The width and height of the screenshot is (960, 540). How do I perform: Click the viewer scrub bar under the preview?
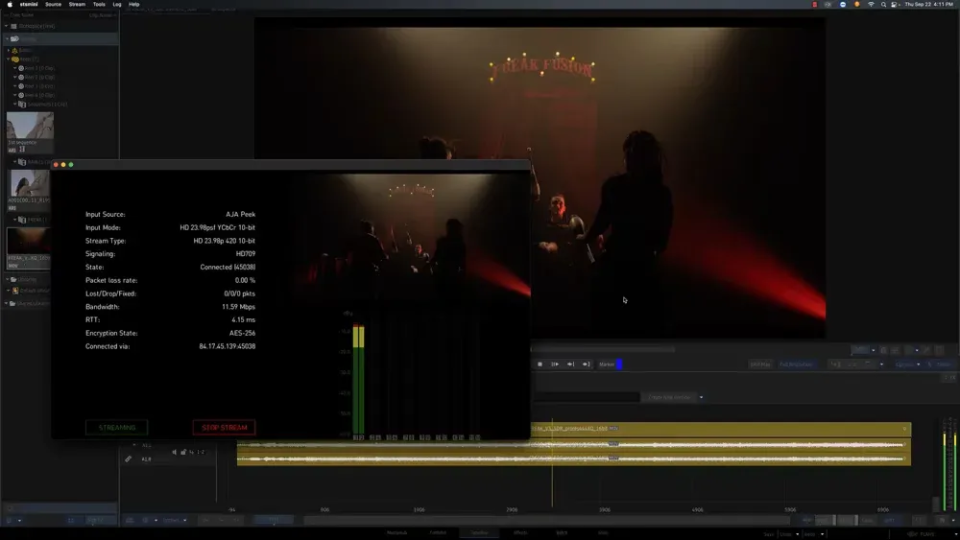point(603,350)
